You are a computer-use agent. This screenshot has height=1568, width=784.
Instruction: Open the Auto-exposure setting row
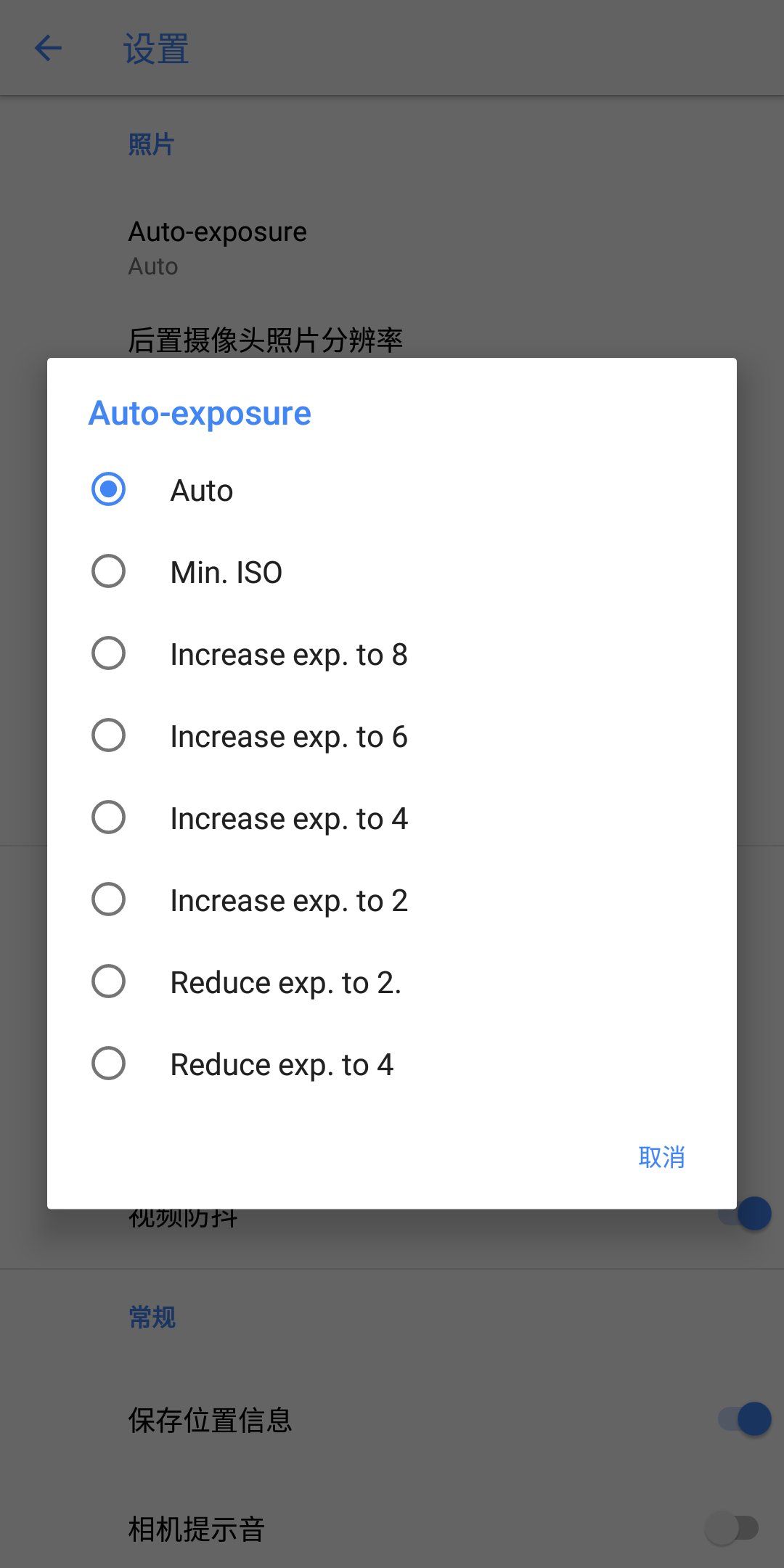click(x=218, y=248)
